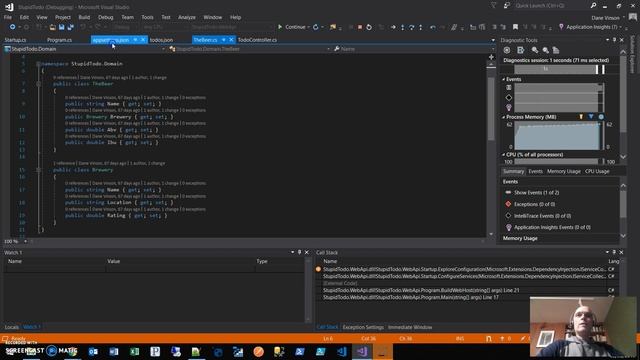The height and width of the screenshot is (360, 640).
Task: Click the Diagnostic Tools settings icon
Action: click(507, 50)
